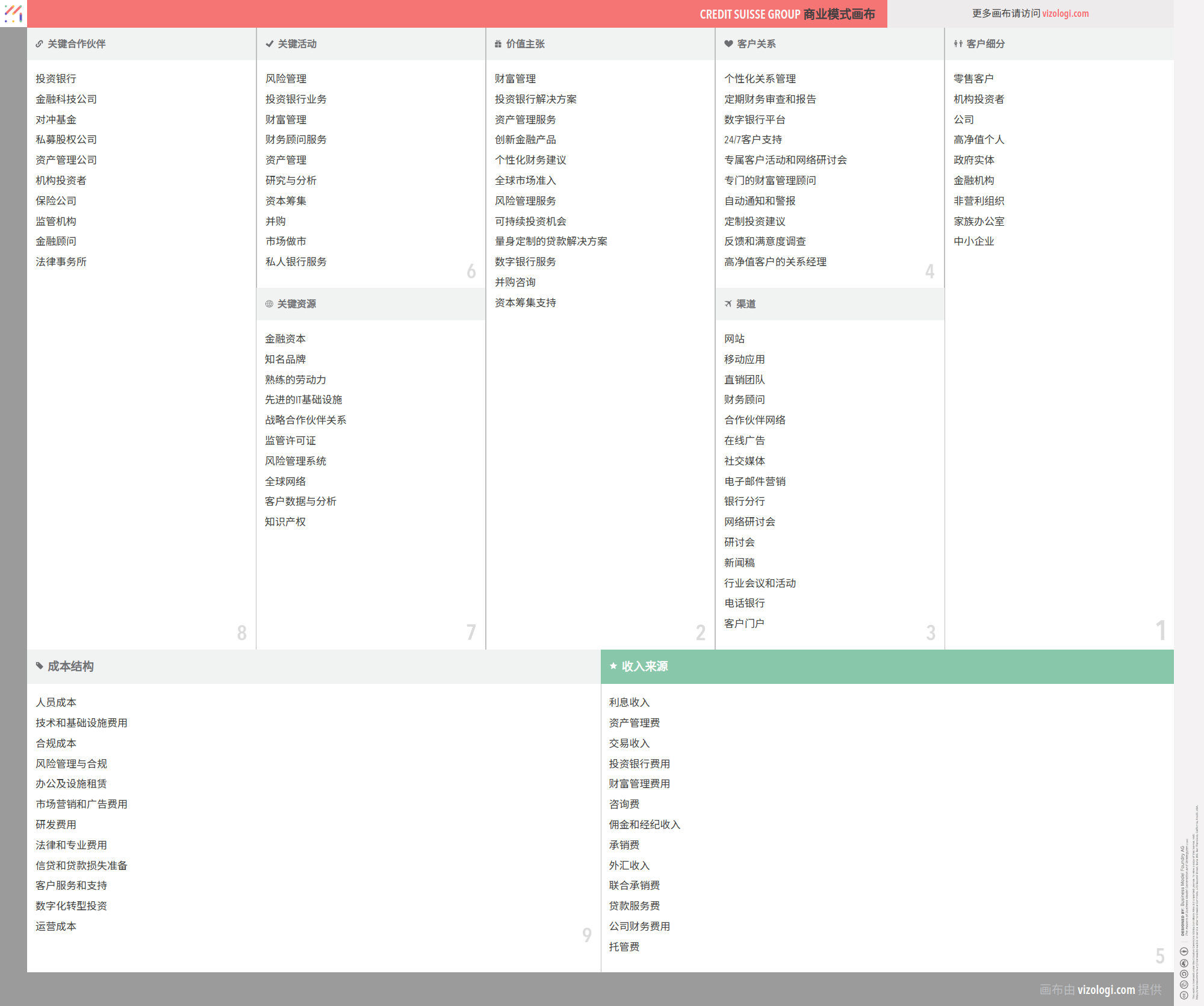
Task: Click the people icon beside 客户细分
Action: coord(958,44)
